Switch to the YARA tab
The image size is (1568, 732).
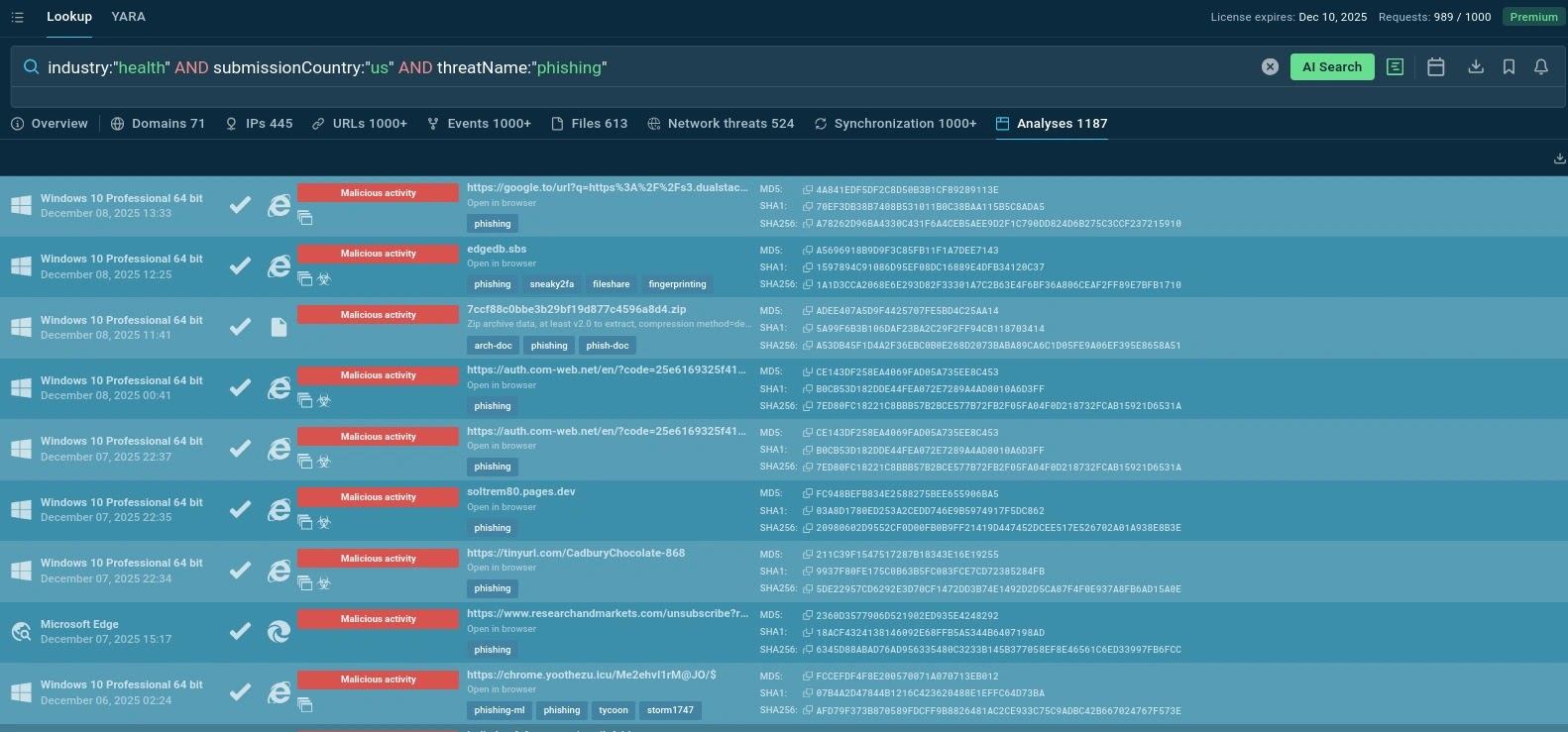pyautogui.click(x=128, y=17)
